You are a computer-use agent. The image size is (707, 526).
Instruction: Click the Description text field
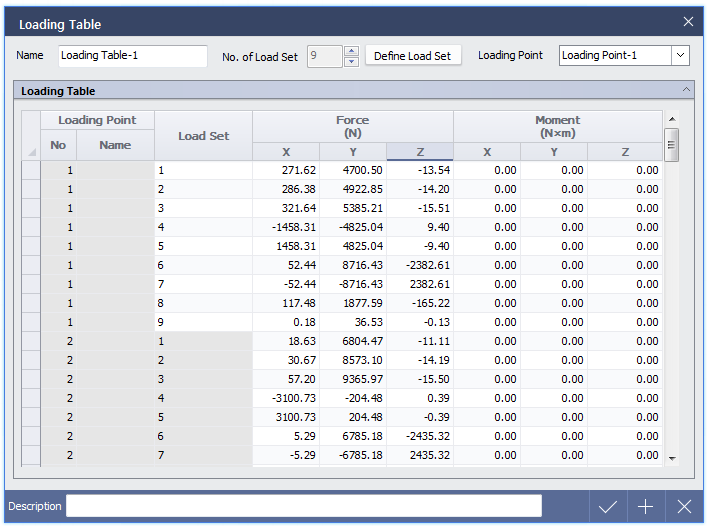pos(303,506)
